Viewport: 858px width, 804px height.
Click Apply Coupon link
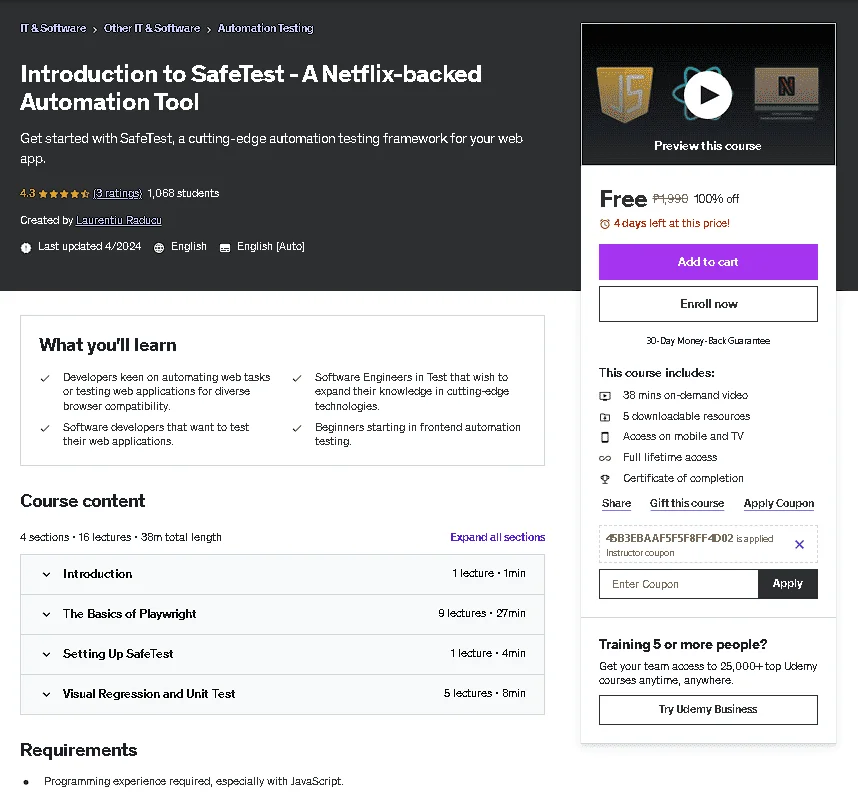pos(779,504)
